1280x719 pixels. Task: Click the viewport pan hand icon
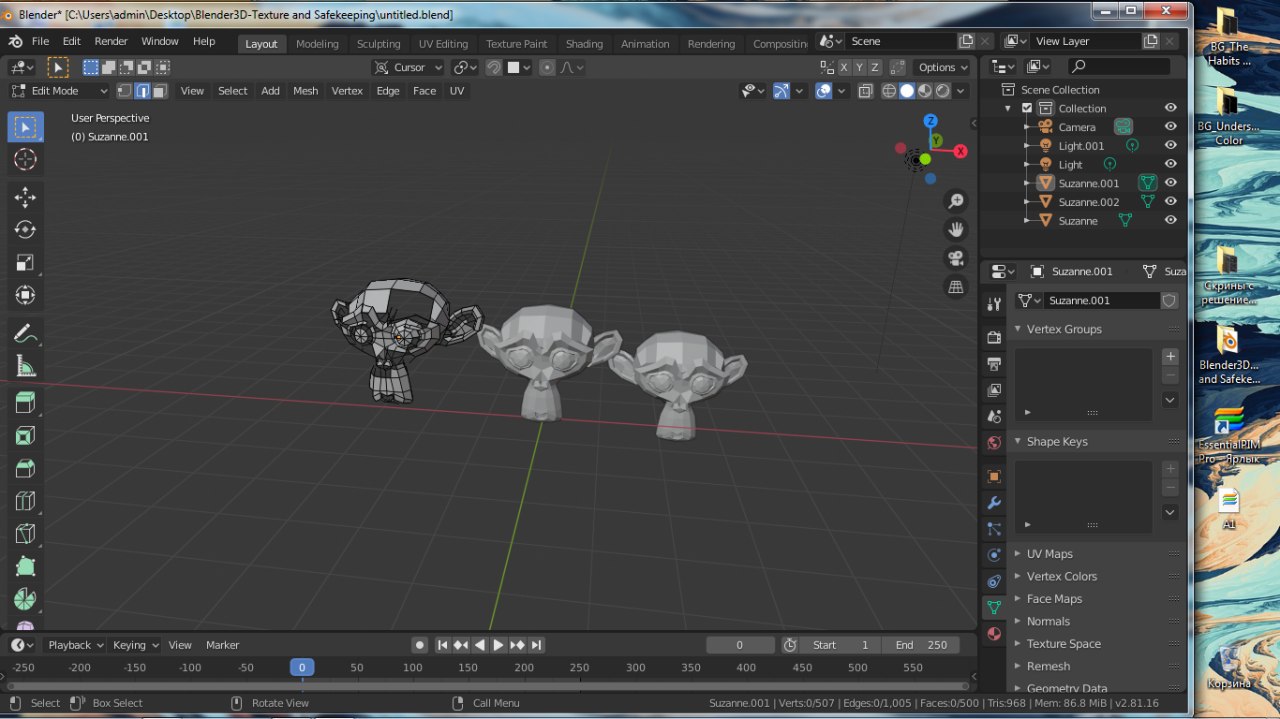point(956,229)
